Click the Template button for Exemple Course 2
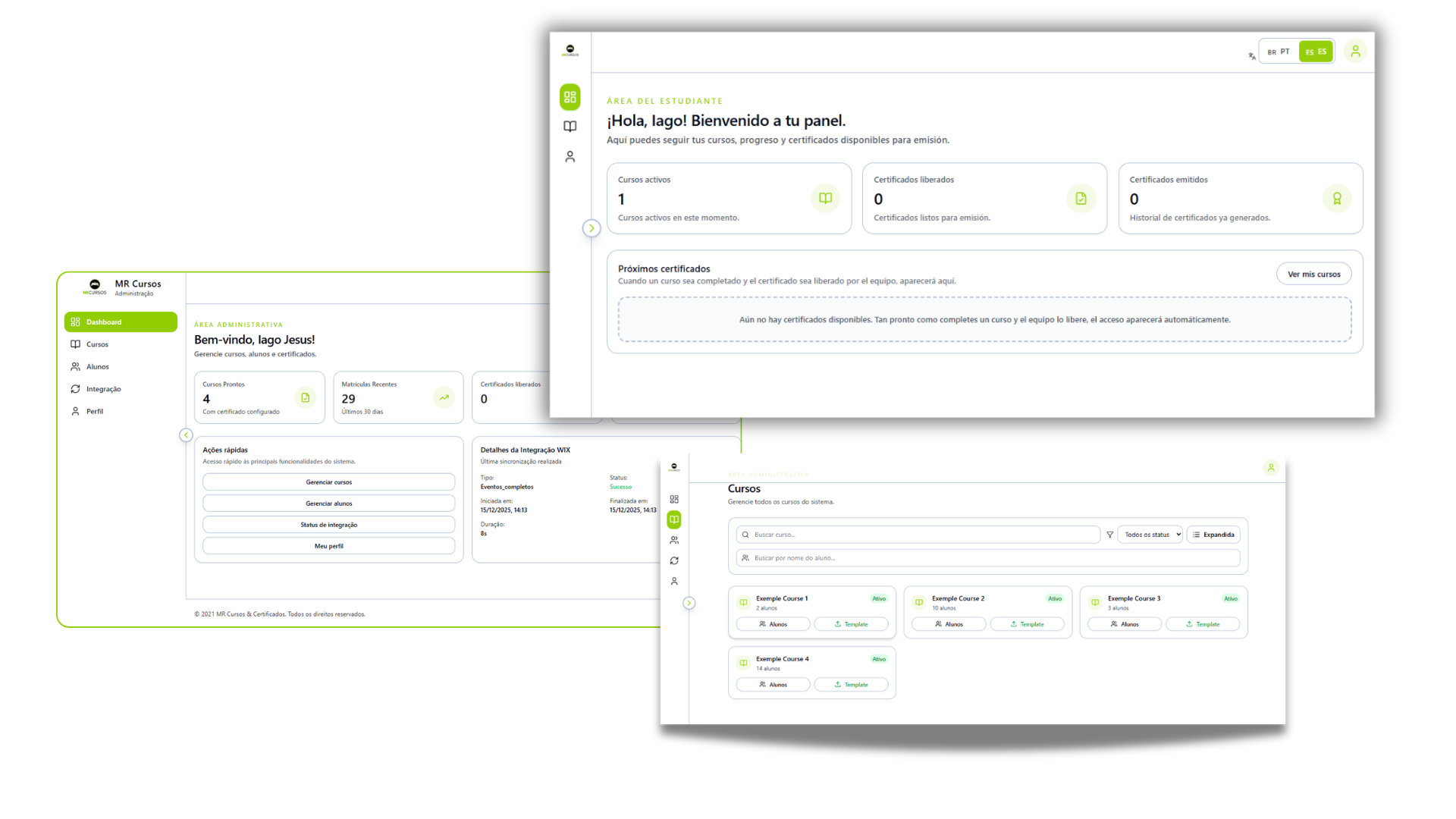 tap(1027, 624)
